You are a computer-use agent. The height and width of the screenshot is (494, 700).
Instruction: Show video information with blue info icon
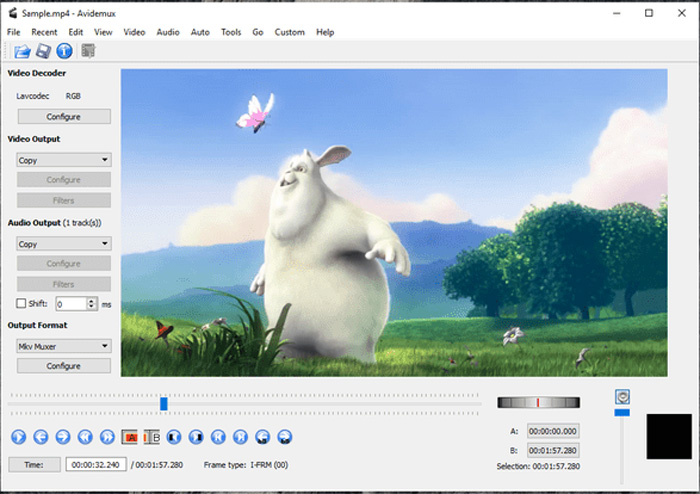coord(64,51)
